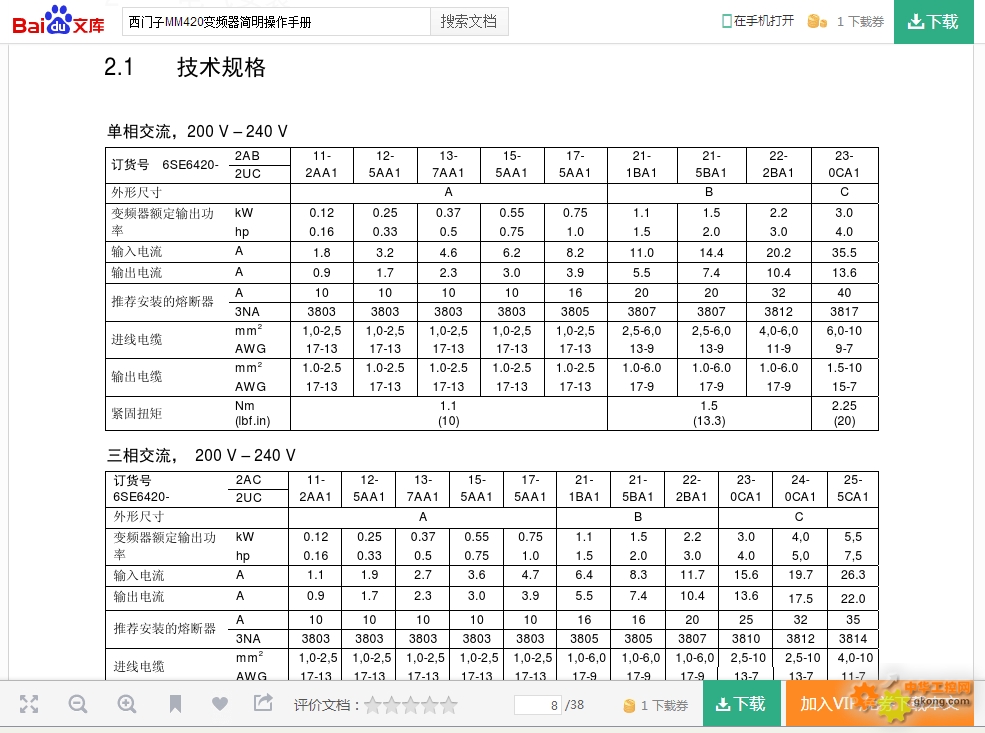The width and height of the screenshot is (985, 733).
Task: Click the 单相交流, 200 V – 240 V heading
Action: pyautogui.click(x=197, y=131)
